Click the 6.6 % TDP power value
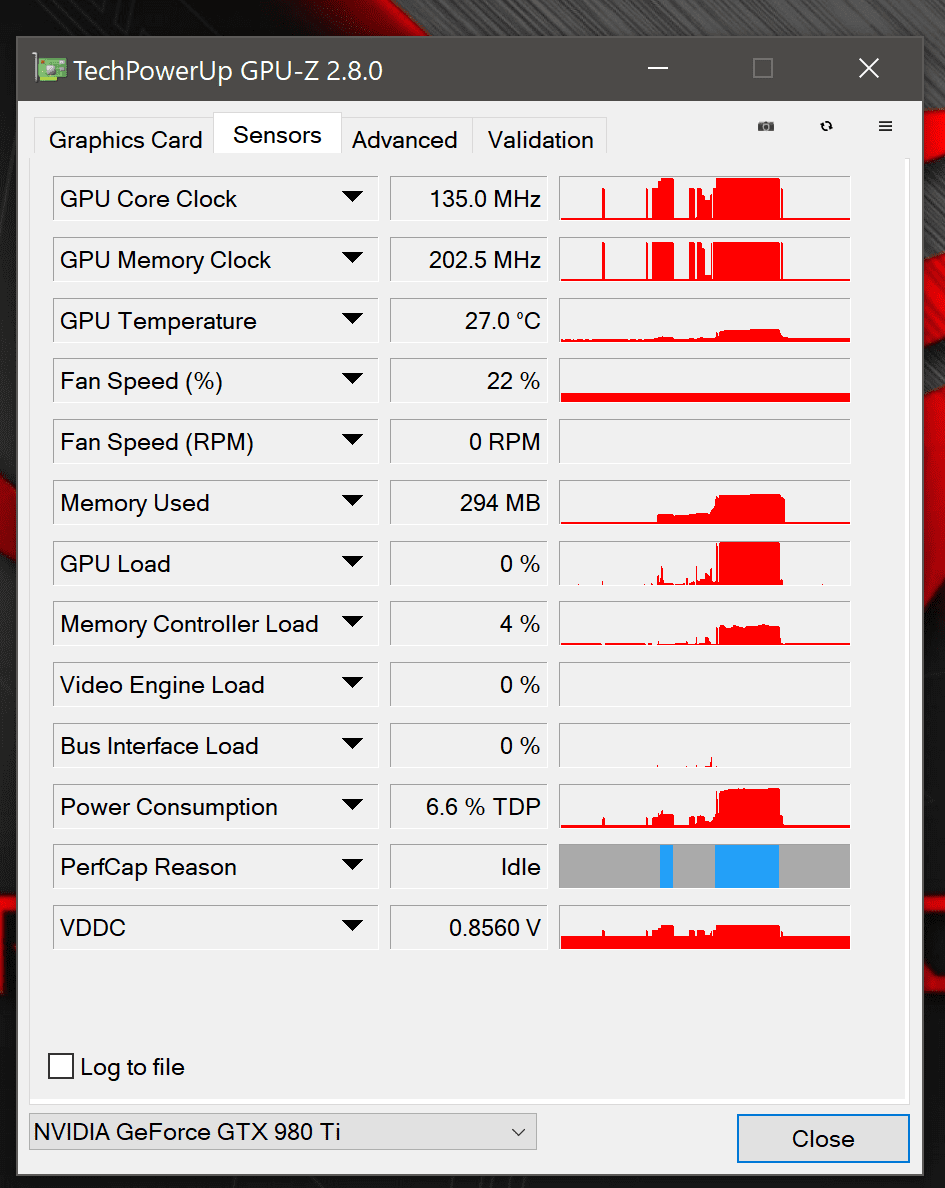945x1188 pixels. click(468, 806)
